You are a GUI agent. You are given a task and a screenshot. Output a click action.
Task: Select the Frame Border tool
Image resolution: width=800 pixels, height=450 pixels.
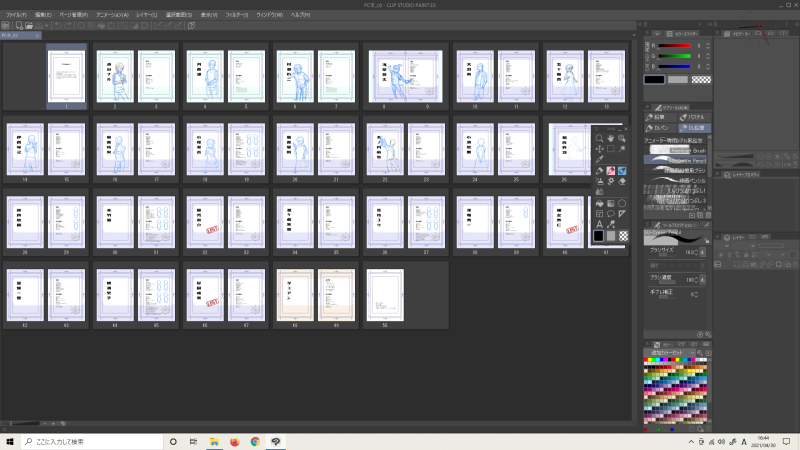[599, 214]
